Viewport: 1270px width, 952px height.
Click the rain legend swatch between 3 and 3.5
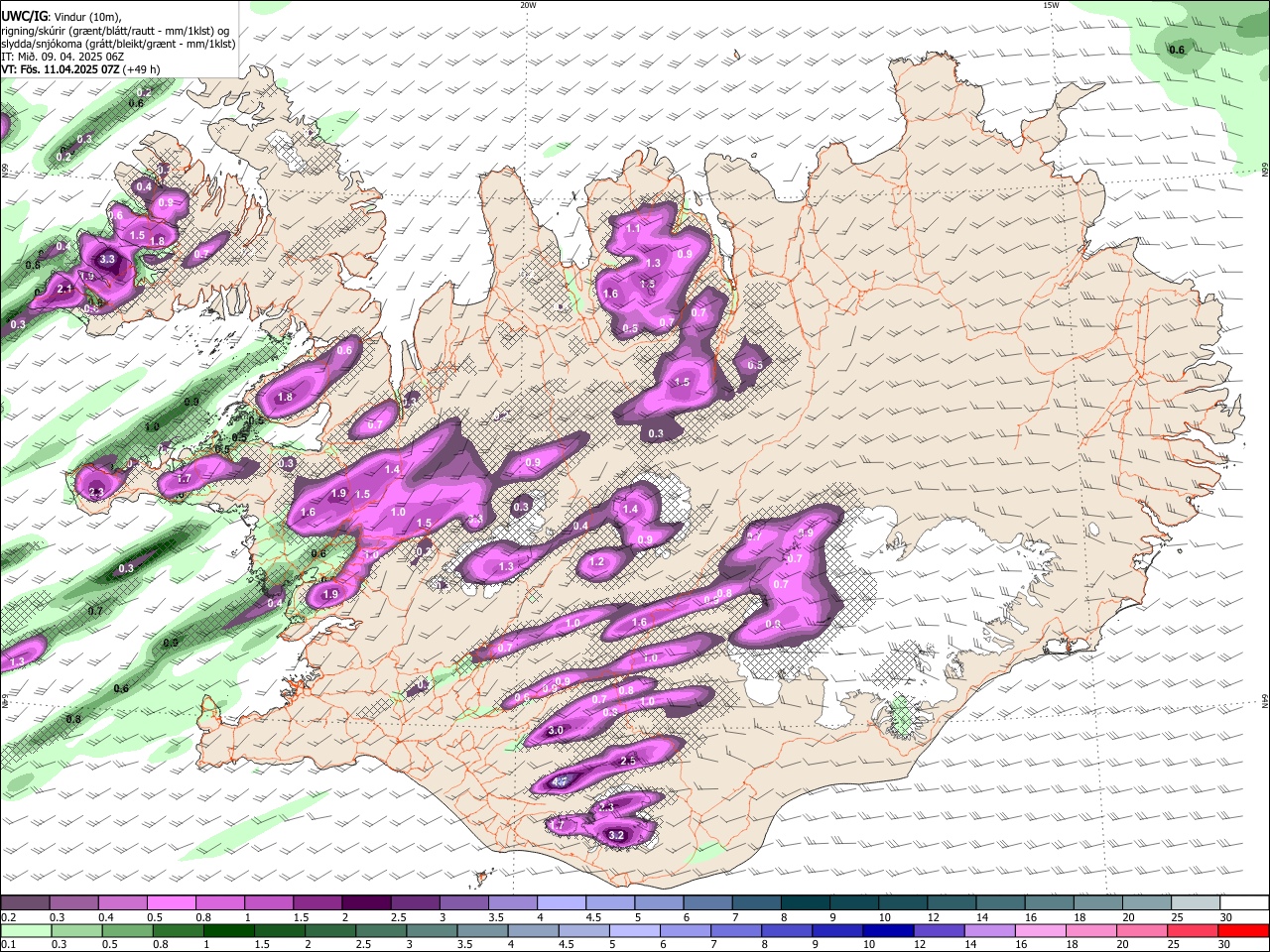[x=433, y=931]
